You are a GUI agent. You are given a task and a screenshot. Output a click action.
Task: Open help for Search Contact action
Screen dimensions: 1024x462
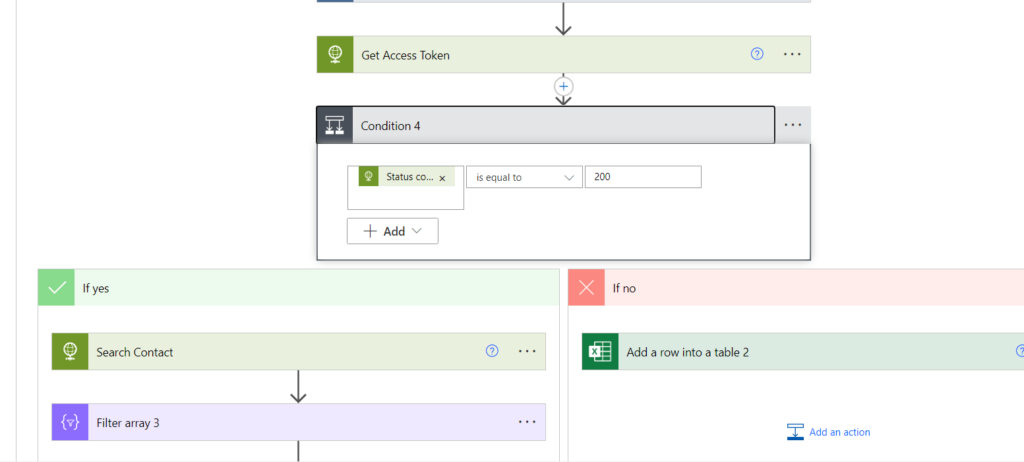coord(491,352)
